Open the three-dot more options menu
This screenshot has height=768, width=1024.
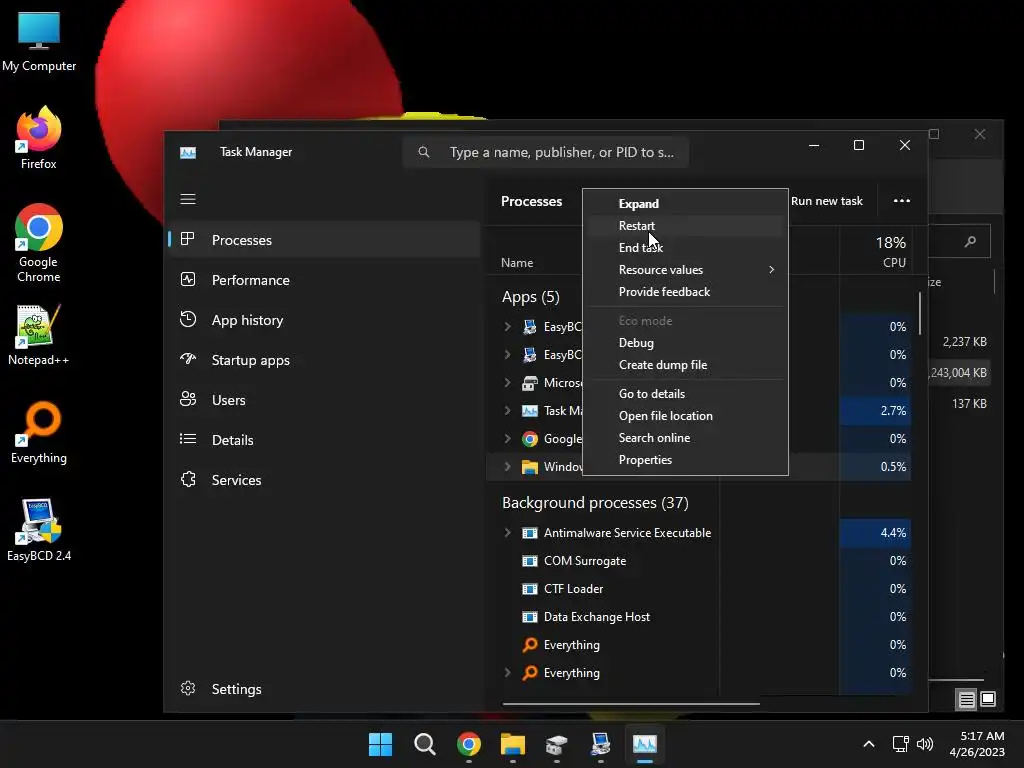click(x=902, y=201)
